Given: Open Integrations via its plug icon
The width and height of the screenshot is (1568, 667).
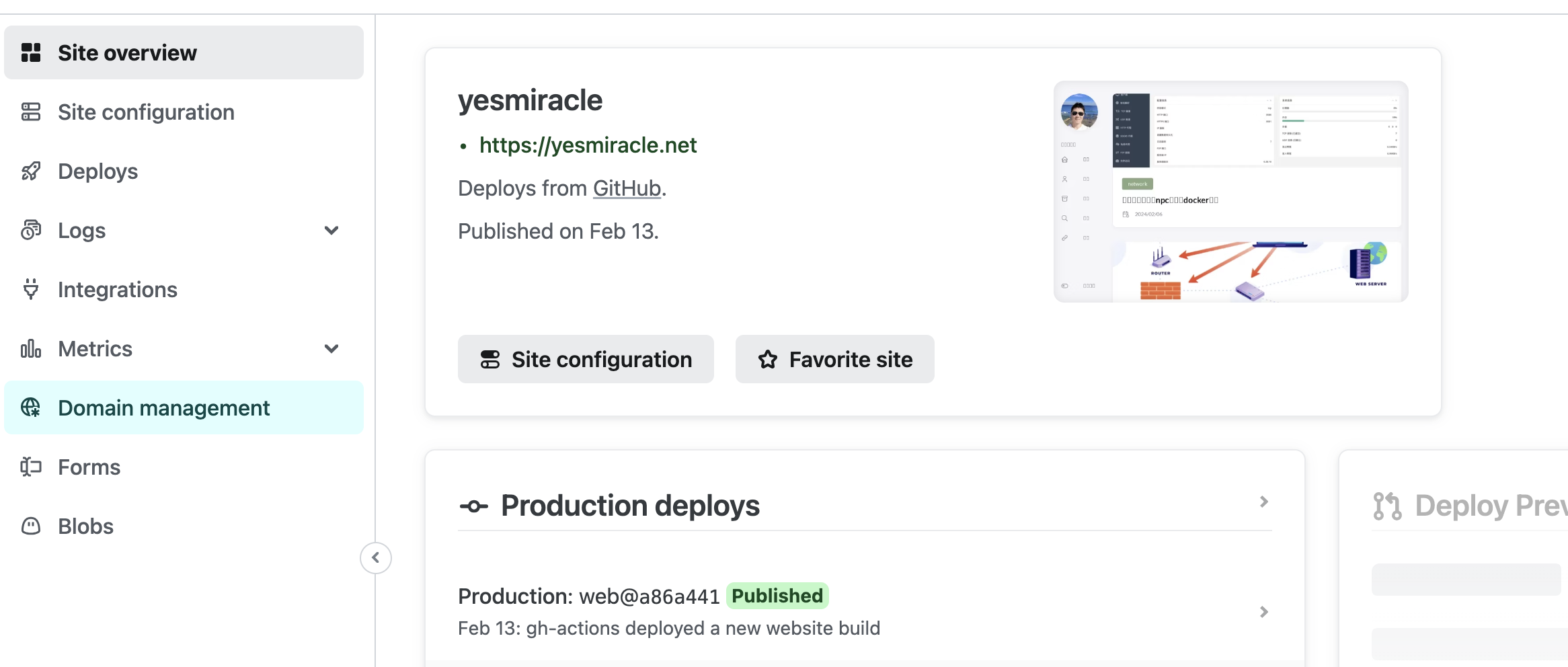Looking at the screenshot, I should click(x=31, y=289).
